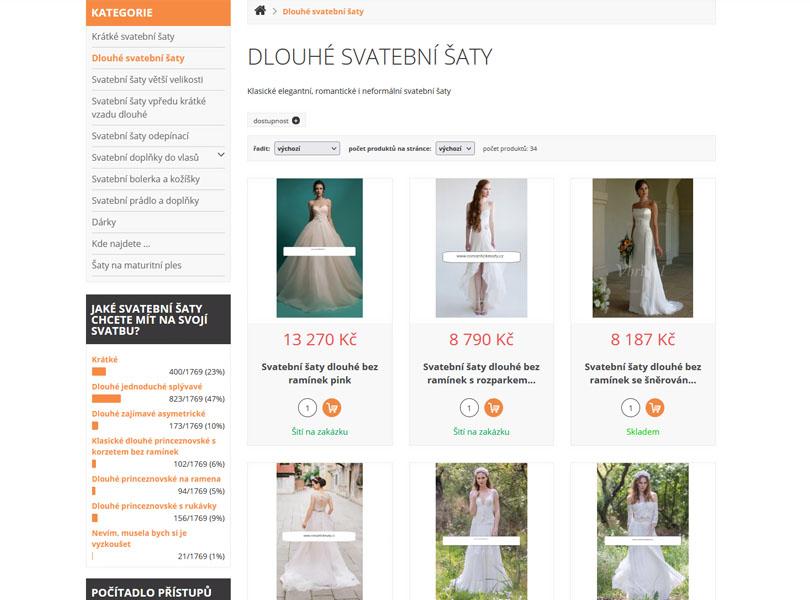Open the bottom middle dress photo in the meadow
The width and height of the screenshot is (810, 600).
point(481,531)
